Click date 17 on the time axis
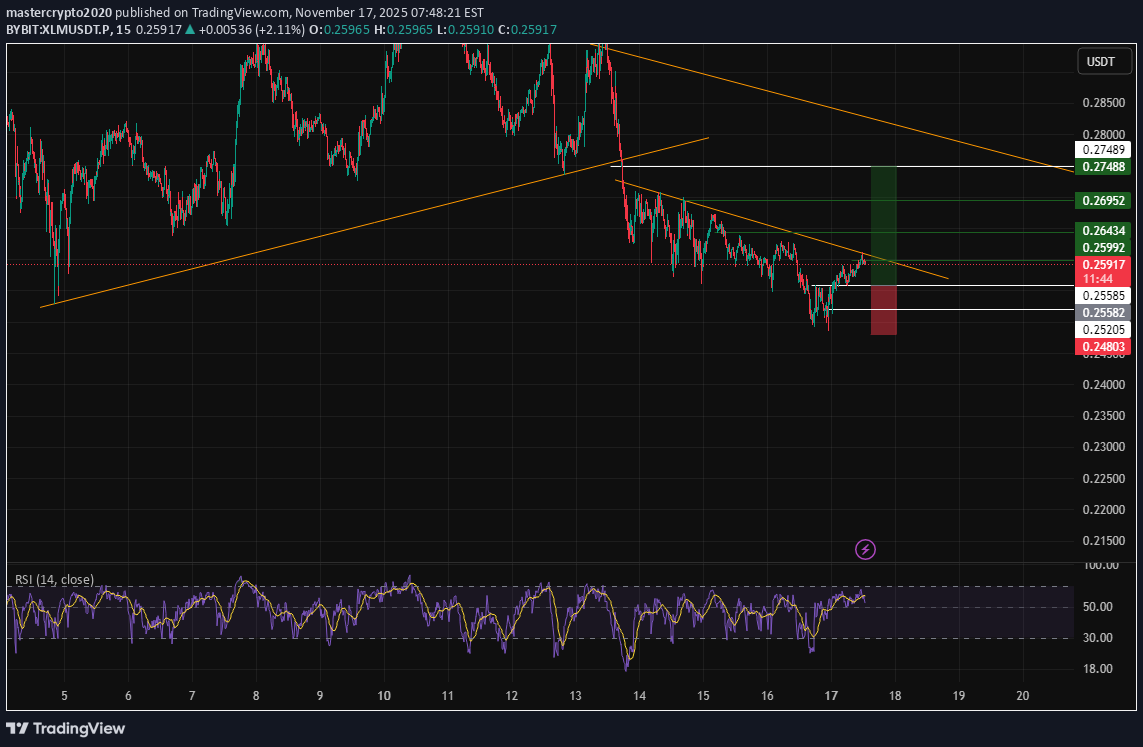The image size is (1143, 747). [831, 695]
